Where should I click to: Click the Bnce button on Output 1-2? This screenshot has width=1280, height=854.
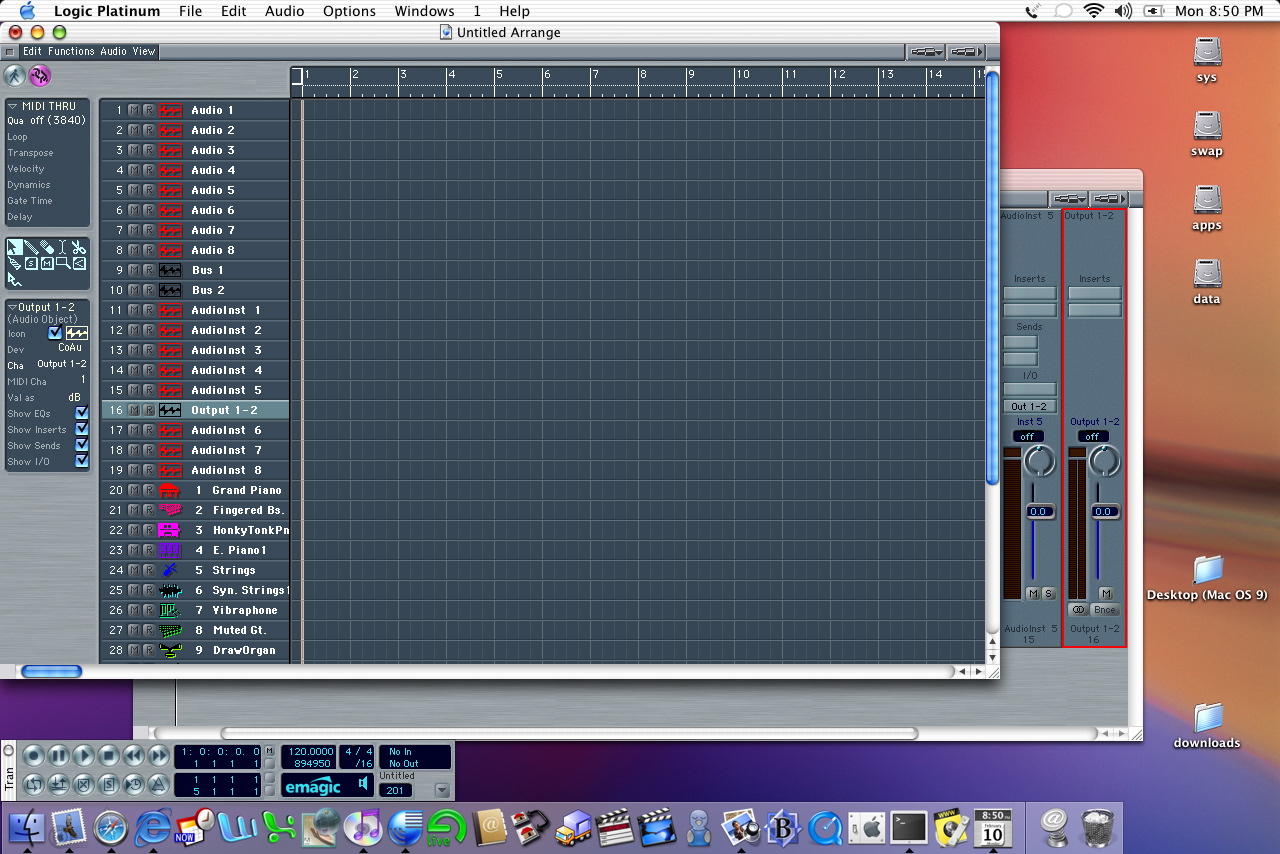click(1104, 610)
